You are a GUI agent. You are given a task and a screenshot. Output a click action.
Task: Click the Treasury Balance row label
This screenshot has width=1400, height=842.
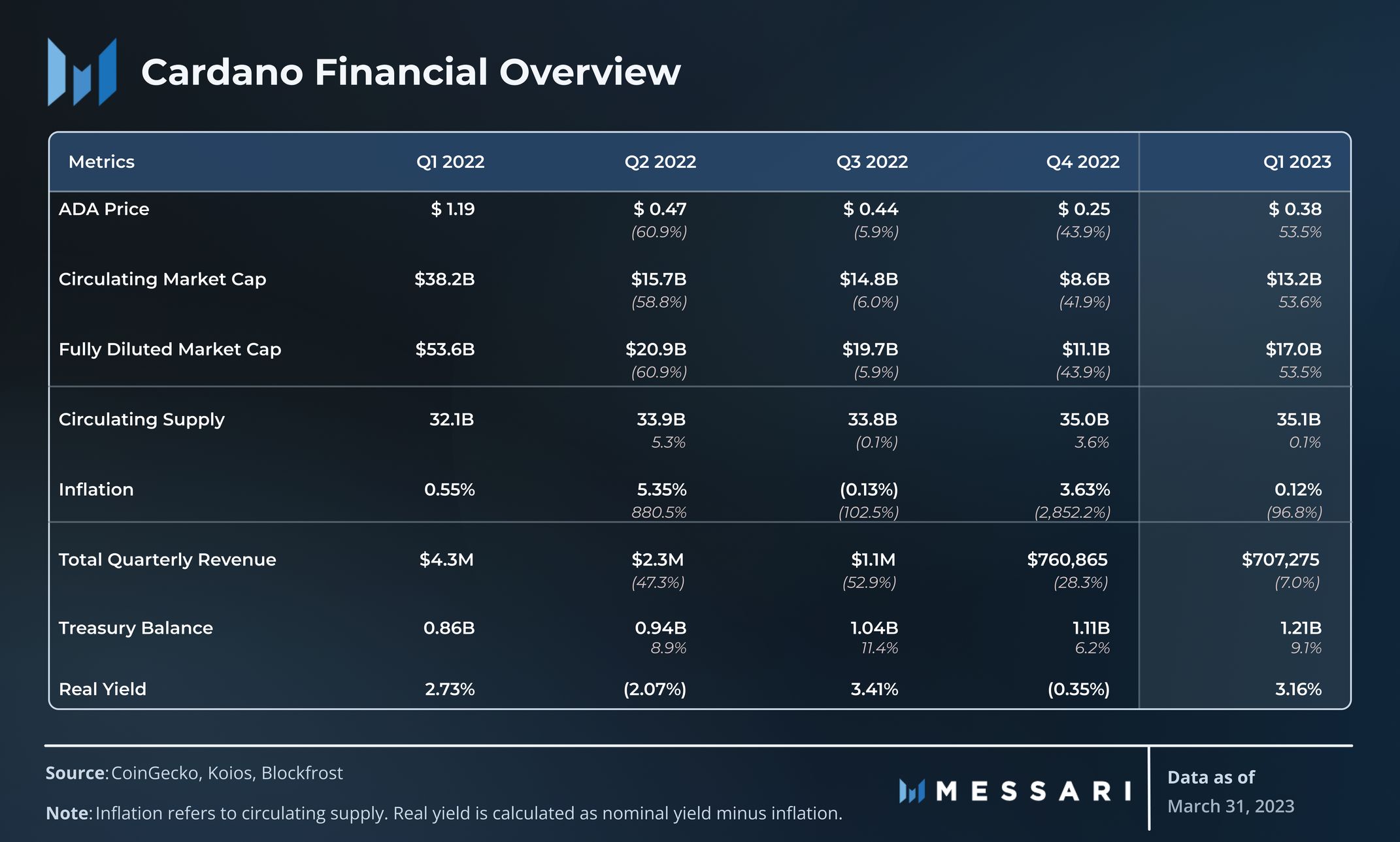135,628
